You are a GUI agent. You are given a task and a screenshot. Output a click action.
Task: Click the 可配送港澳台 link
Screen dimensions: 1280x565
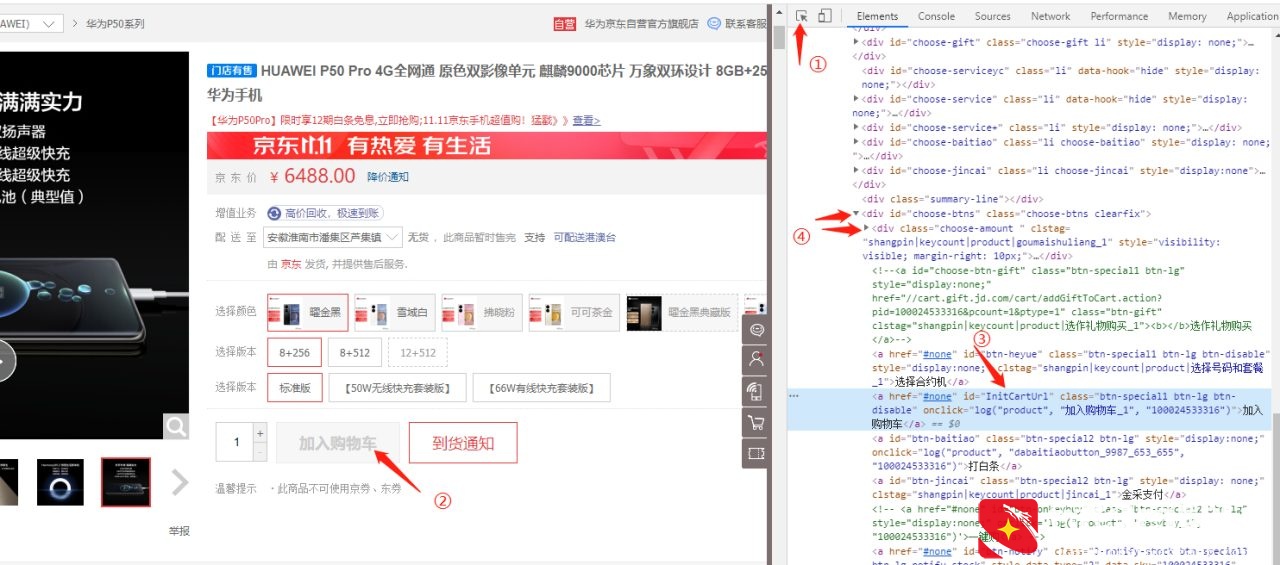(x=585, y=237)
